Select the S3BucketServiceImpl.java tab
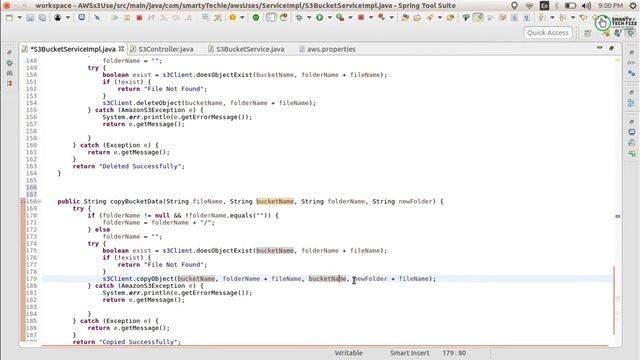 click(x=73, y=49)
